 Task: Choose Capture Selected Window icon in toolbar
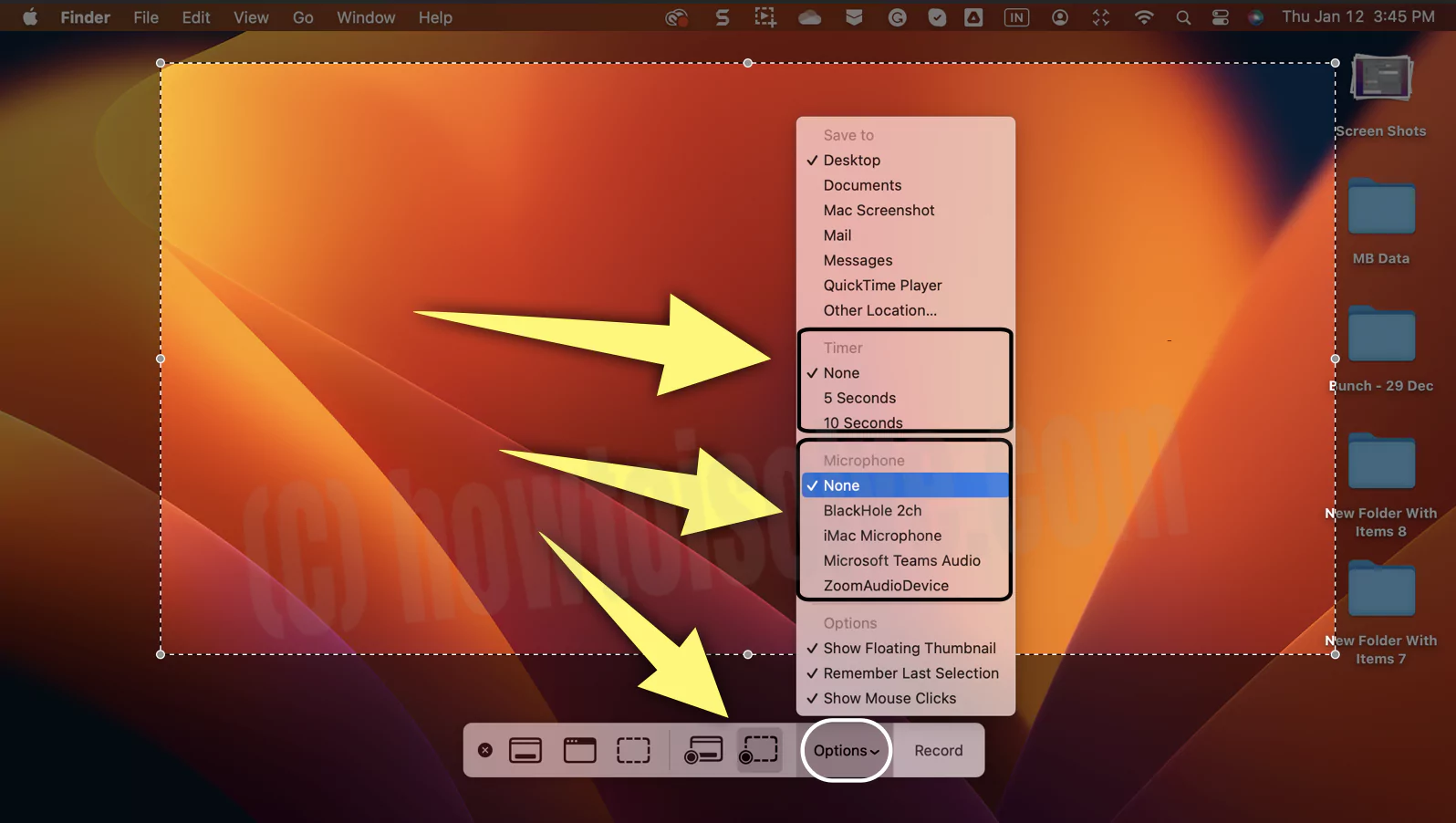coord(579,750)
